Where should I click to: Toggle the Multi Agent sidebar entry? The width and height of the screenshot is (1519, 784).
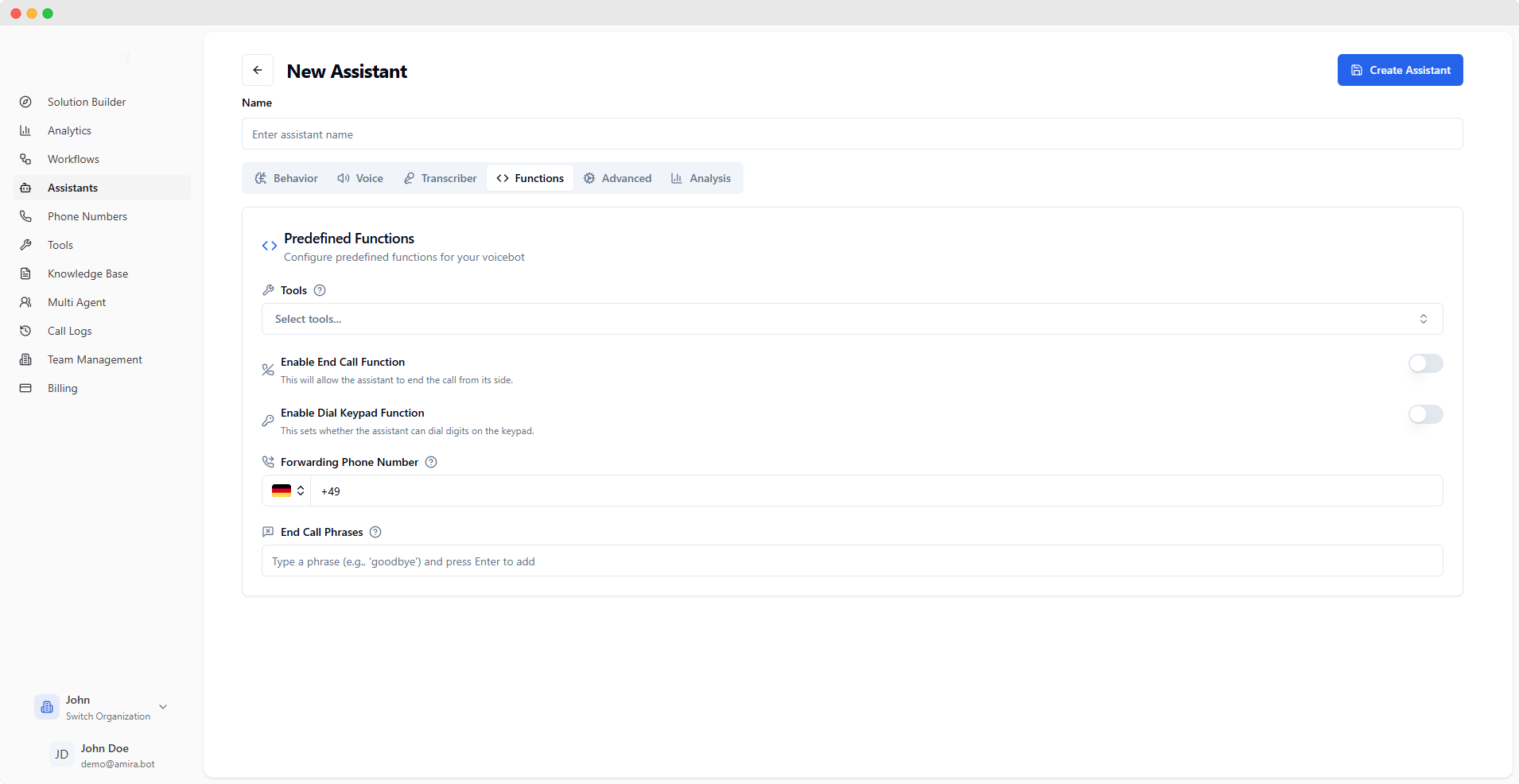tap(76, 302)
